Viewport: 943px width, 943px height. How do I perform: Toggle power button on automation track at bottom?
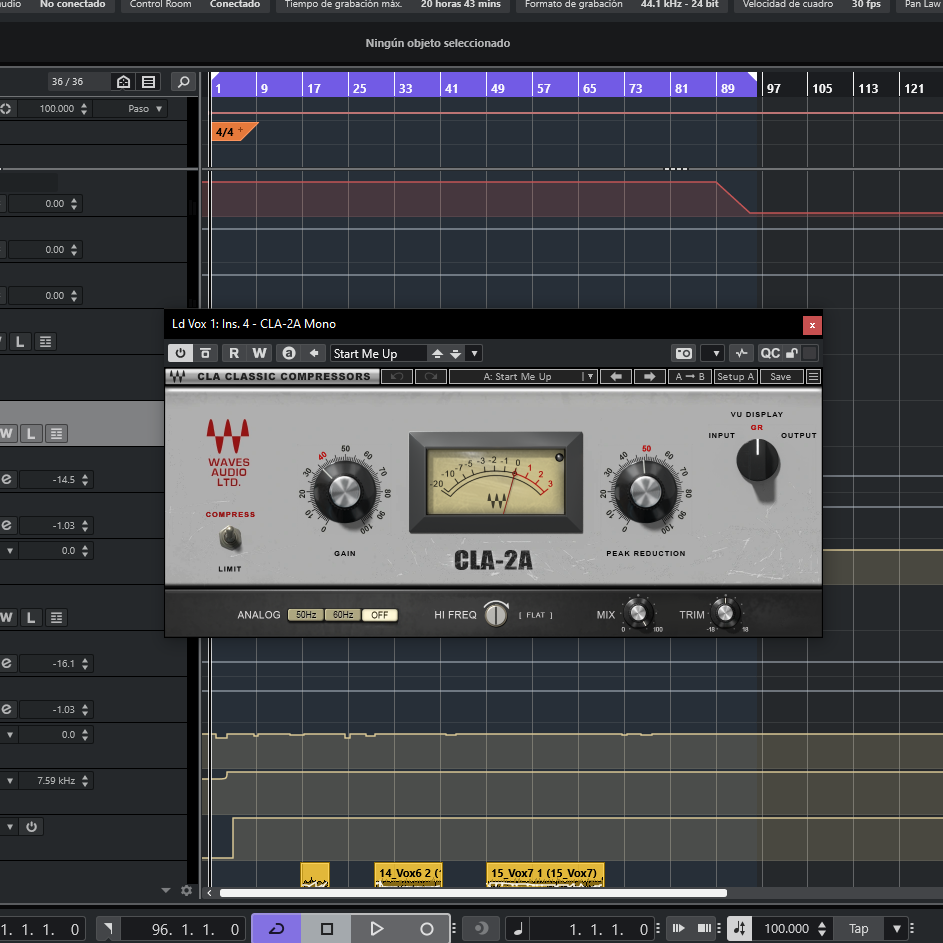(31, 827)
